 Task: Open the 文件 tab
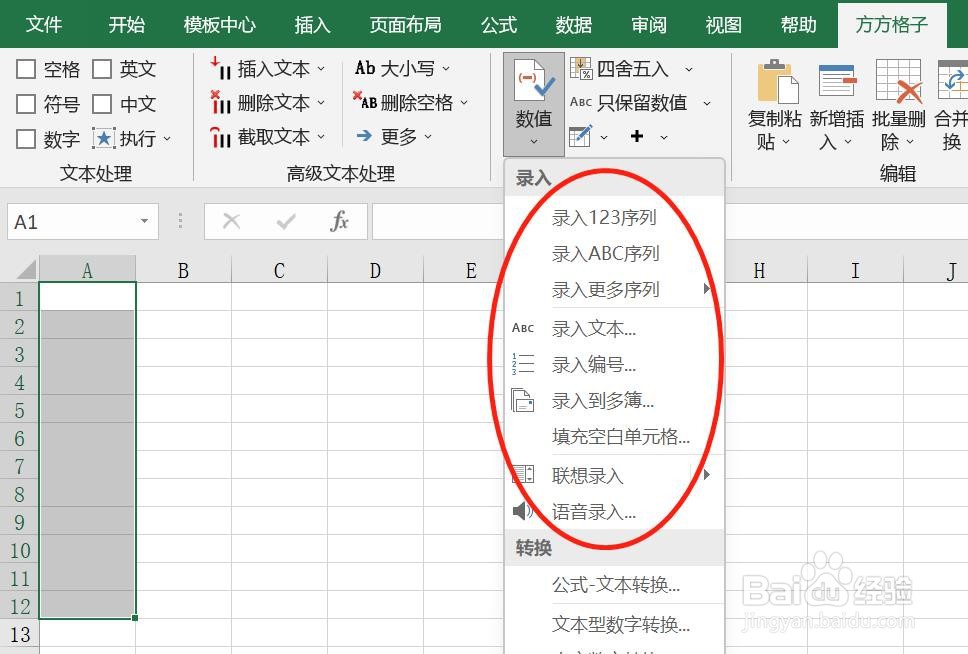(x=43, y=25)
